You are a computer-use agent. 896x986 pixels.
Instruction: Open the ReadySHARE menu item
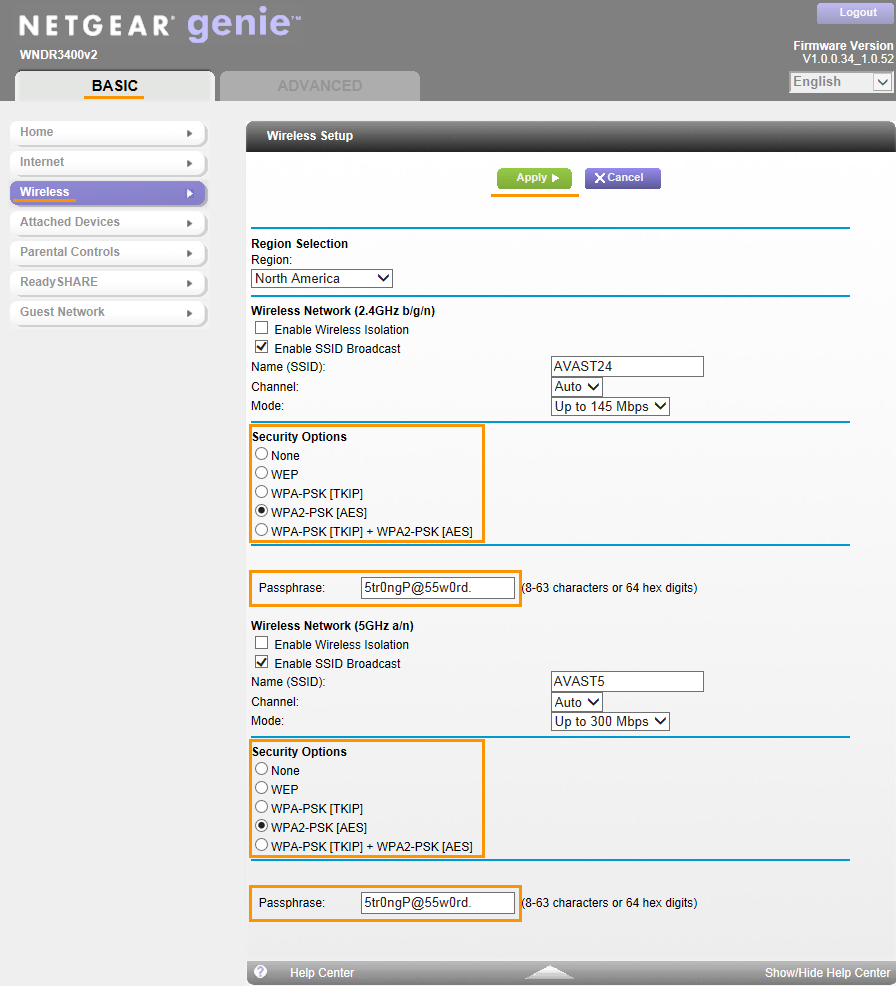(108, 282)
